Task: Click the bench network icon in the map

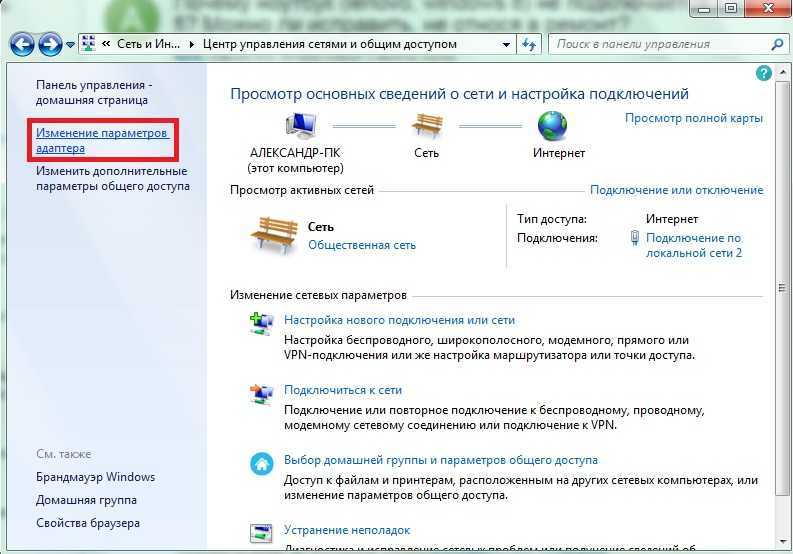Action: (x=427, y=125)
